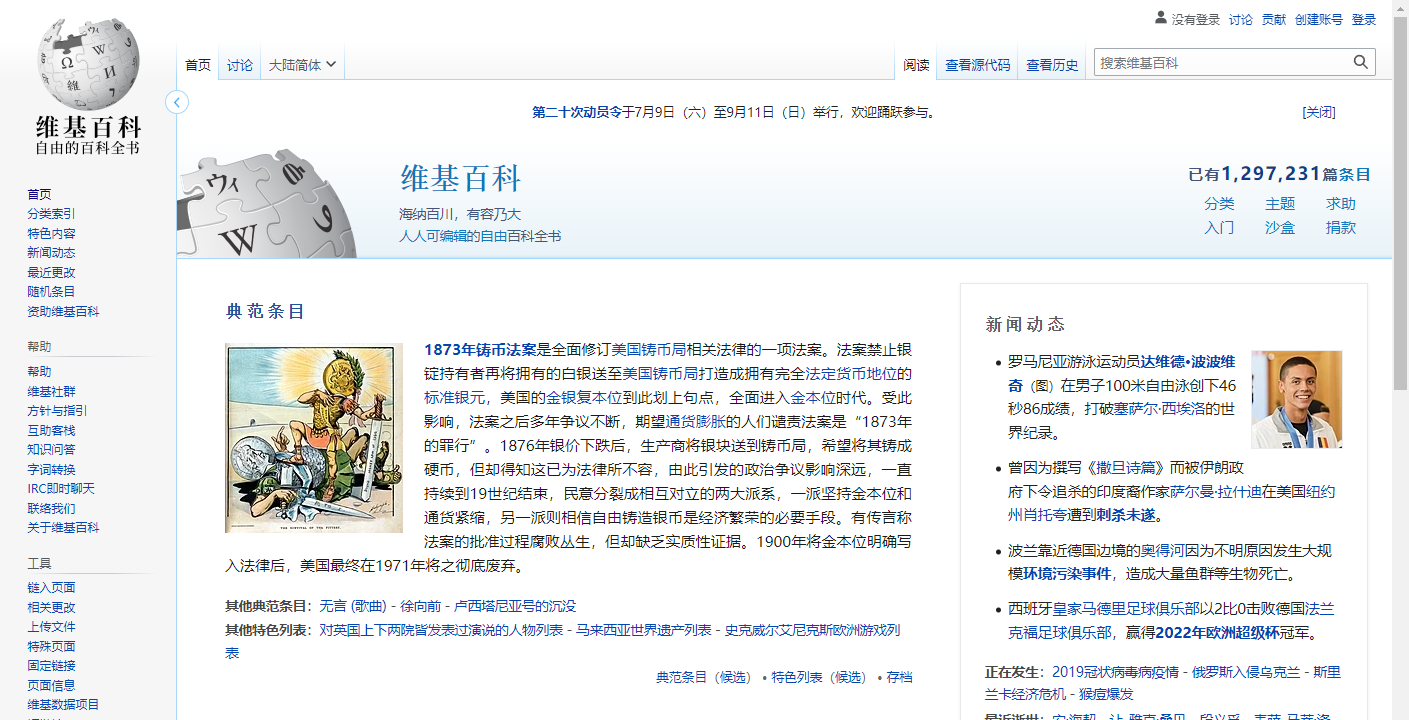Click sidebar 链入页面 tool link
The height and width of the screenshot is (720, 1409).
[x=51, y=587]
